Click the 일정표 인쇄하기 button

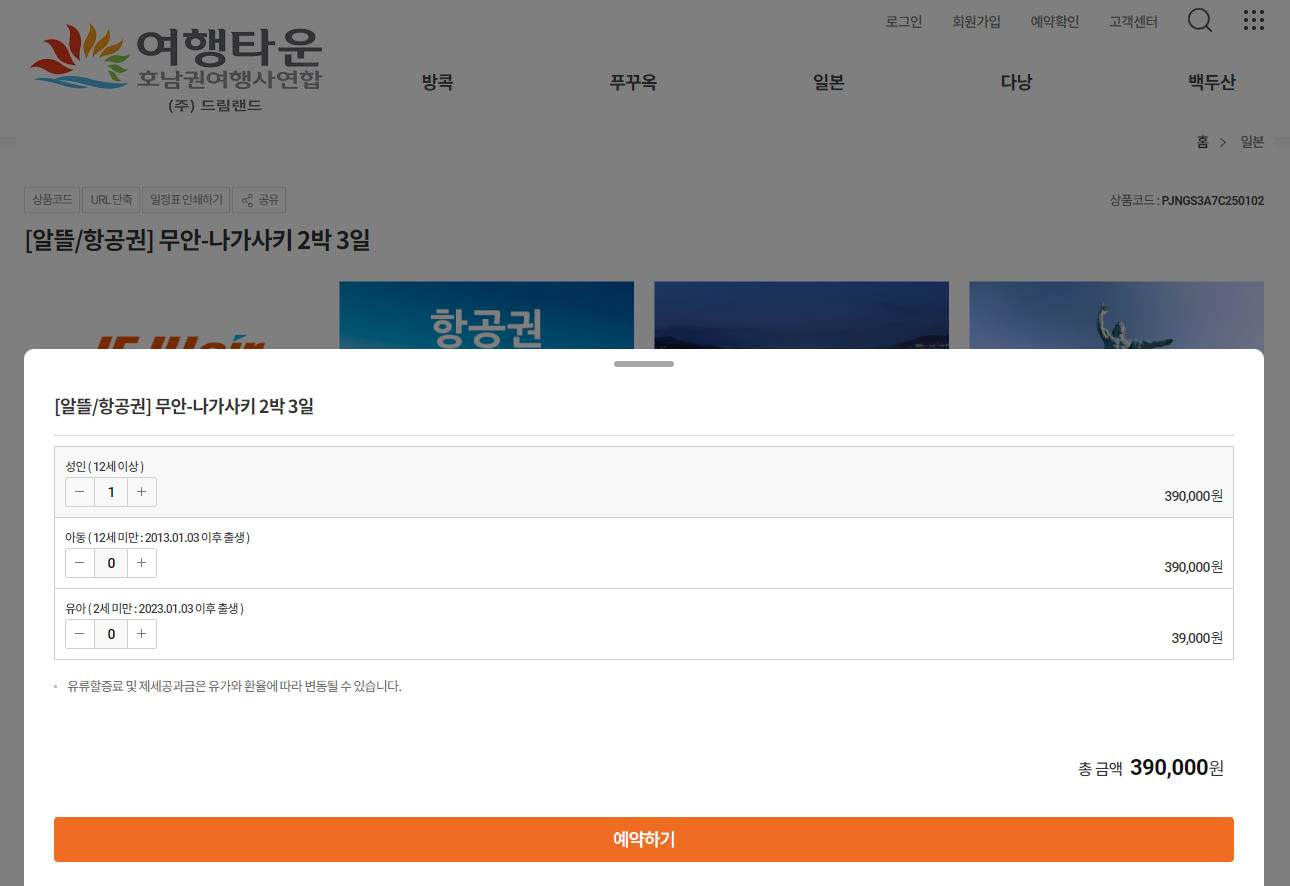point(186,200)
